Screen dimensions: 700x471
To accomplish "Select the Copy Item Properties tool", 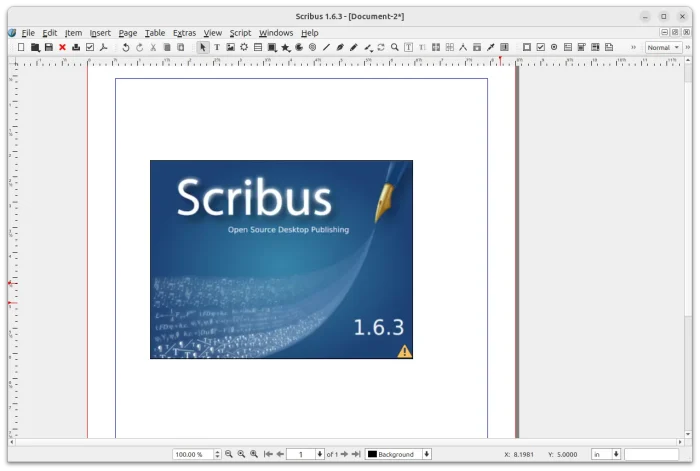I will click(x=477, y=47).
